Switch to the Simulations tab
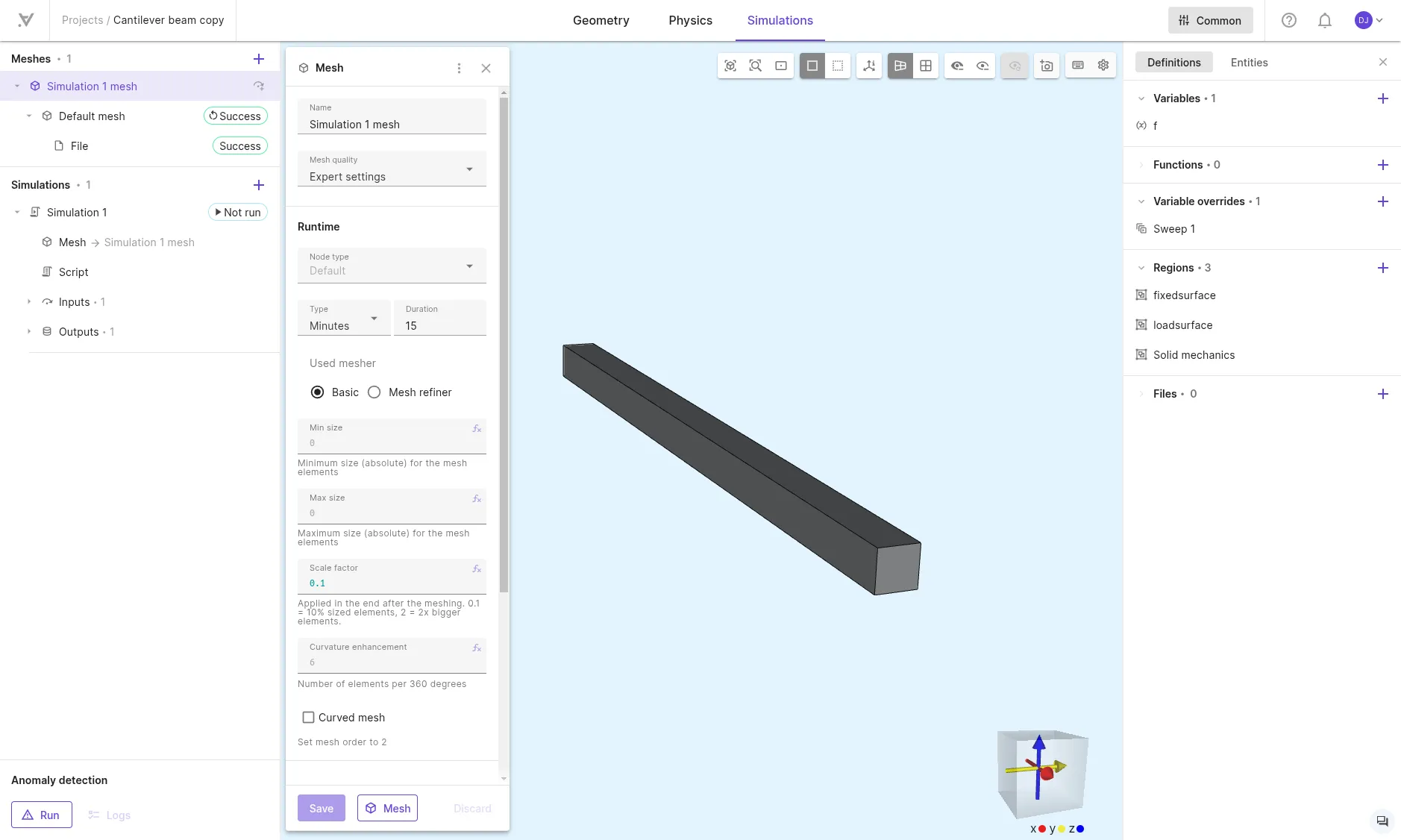The image size is (1401, 840). pyautogui.click(x=780, y=20)
